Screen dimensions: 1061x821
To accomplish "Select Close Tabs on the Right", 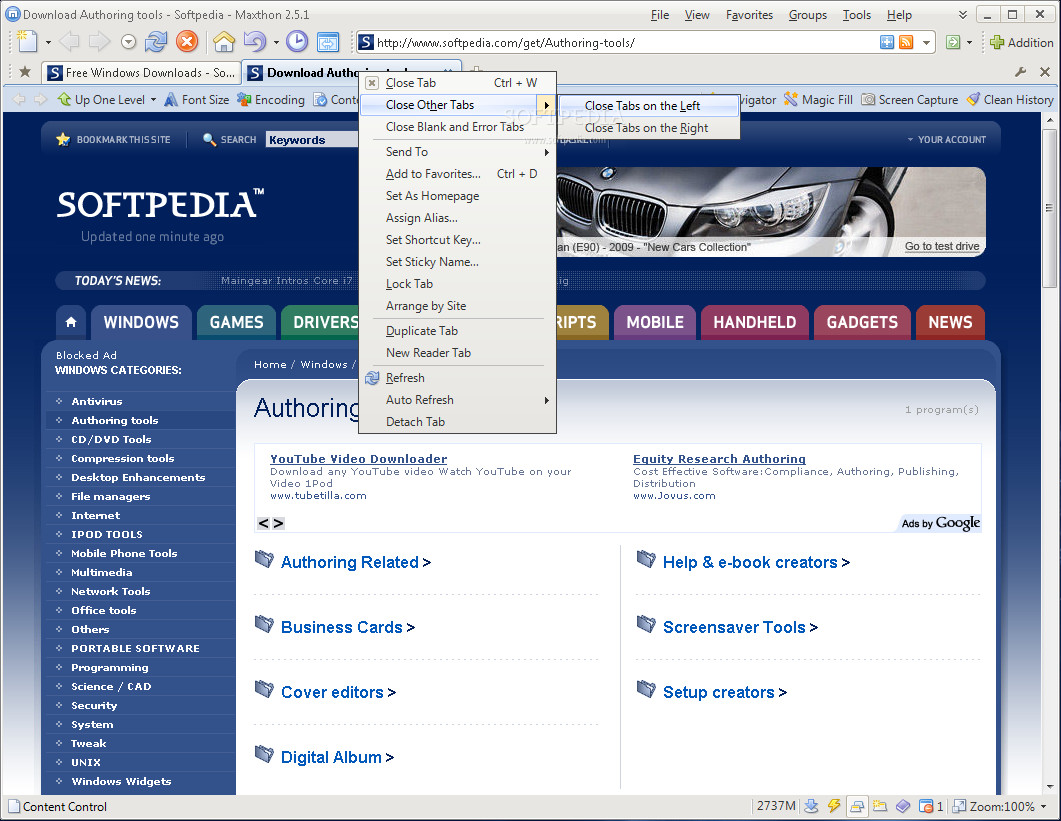I will pyautogui.click(x=649, y=128).
